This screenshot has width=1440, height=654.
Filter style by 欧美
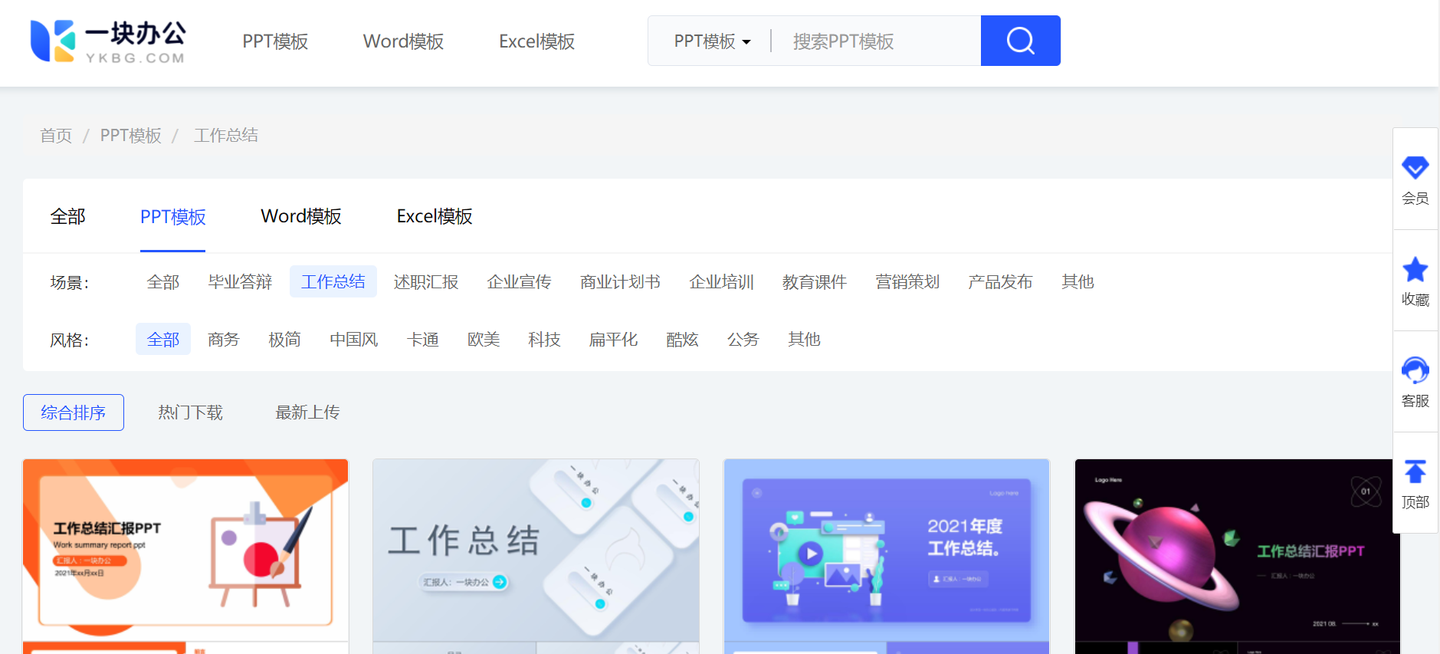click(484, 339)
